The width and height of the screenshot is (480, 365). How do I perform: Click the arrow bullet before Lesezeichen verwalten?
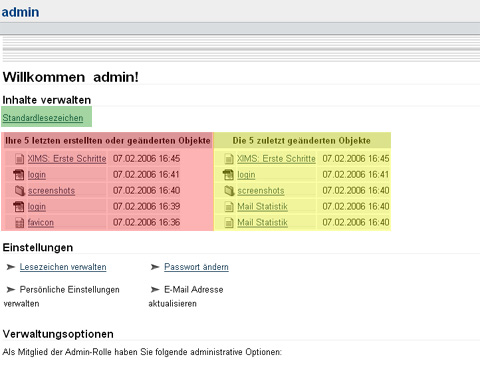11,267
